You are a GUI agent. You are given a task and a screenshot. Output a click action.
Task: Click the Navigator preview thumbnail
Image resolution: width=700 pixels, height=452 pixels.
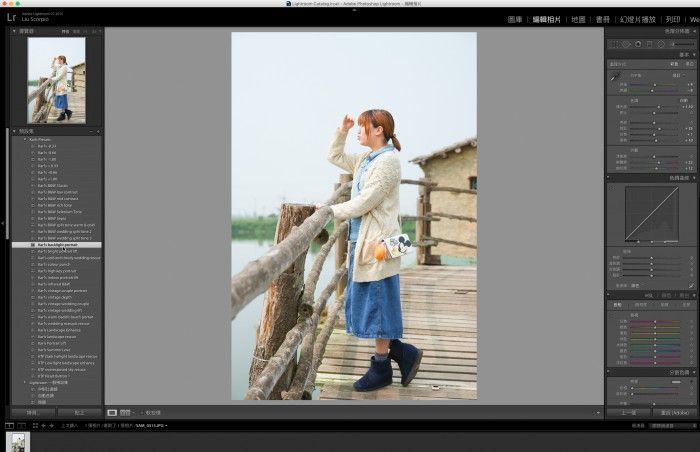point(56,80)
